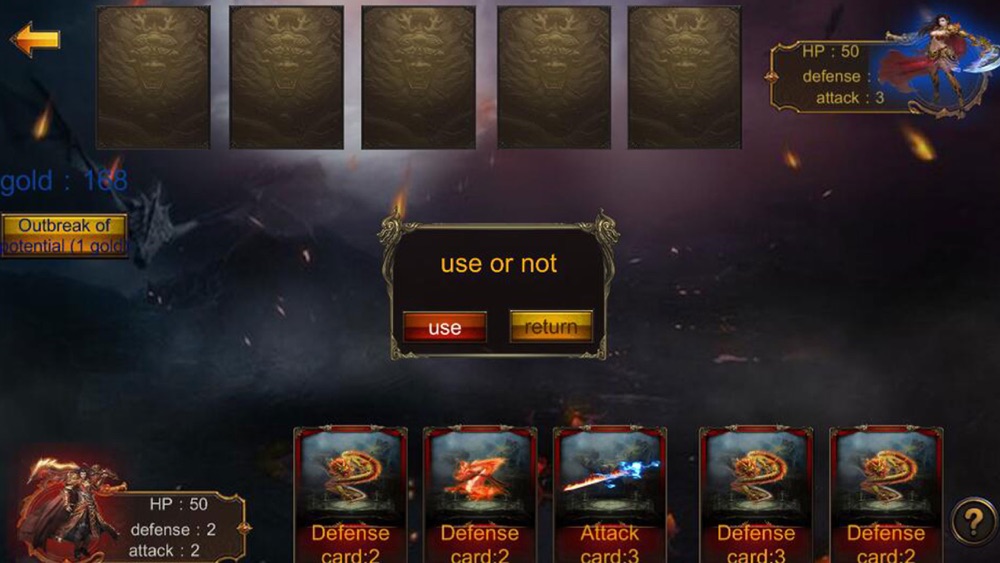Click the orange back arrow icon
Image resolution: width=1000 pixels, height=563 pixels.
pyautogui.click(x=36, y=40)
